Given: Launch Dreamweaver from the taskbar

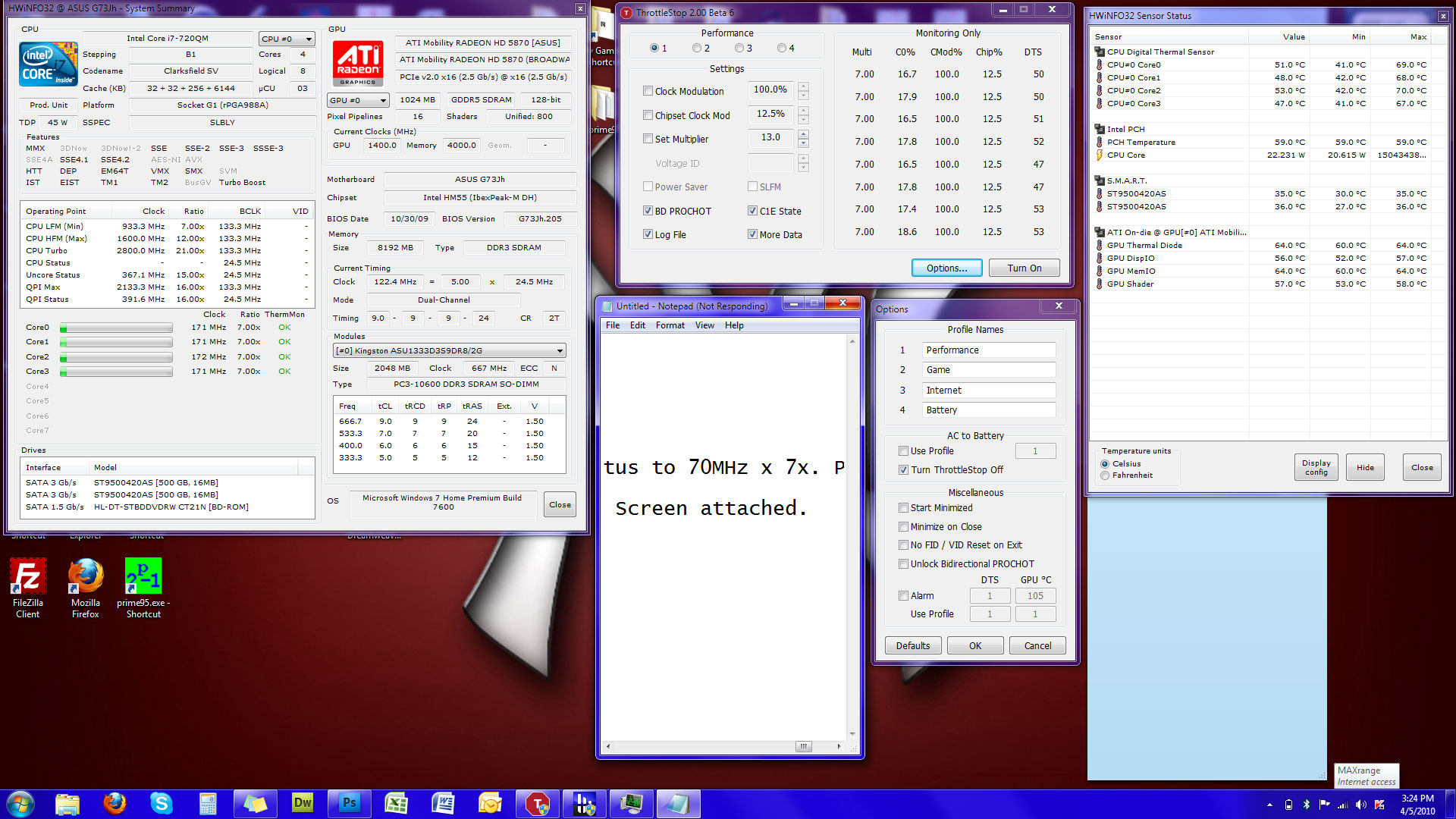Looking at the screenshot, I should coord(302,803).
